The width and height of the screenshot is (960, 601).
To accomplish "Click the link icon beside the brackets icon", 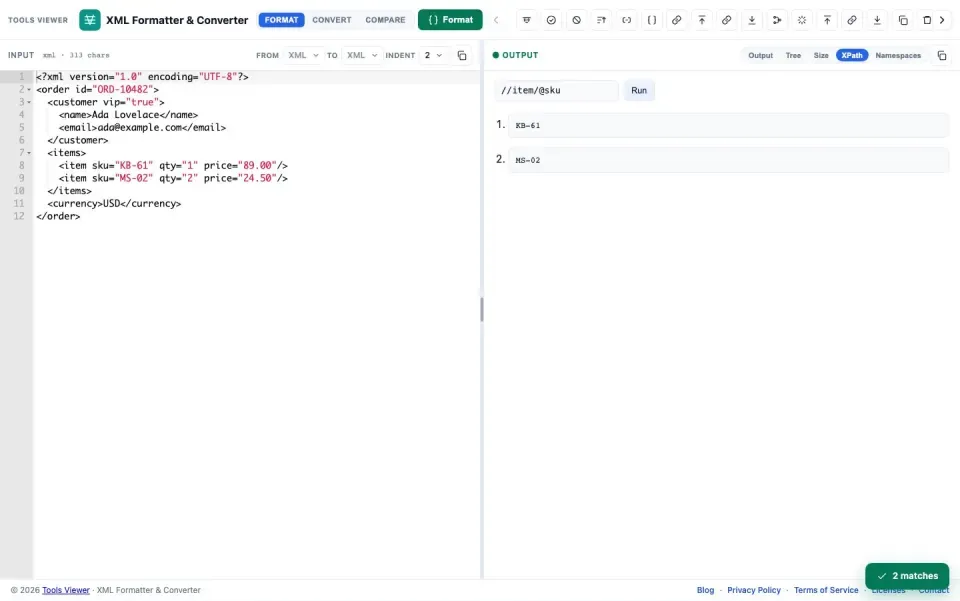I will pyautogui.click(x=677, y=20).
